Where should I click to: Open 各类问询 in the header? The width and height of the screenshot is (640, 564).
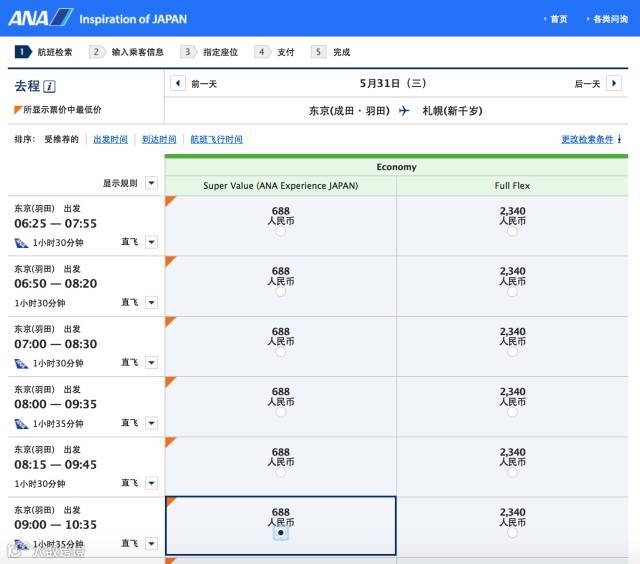611,19
